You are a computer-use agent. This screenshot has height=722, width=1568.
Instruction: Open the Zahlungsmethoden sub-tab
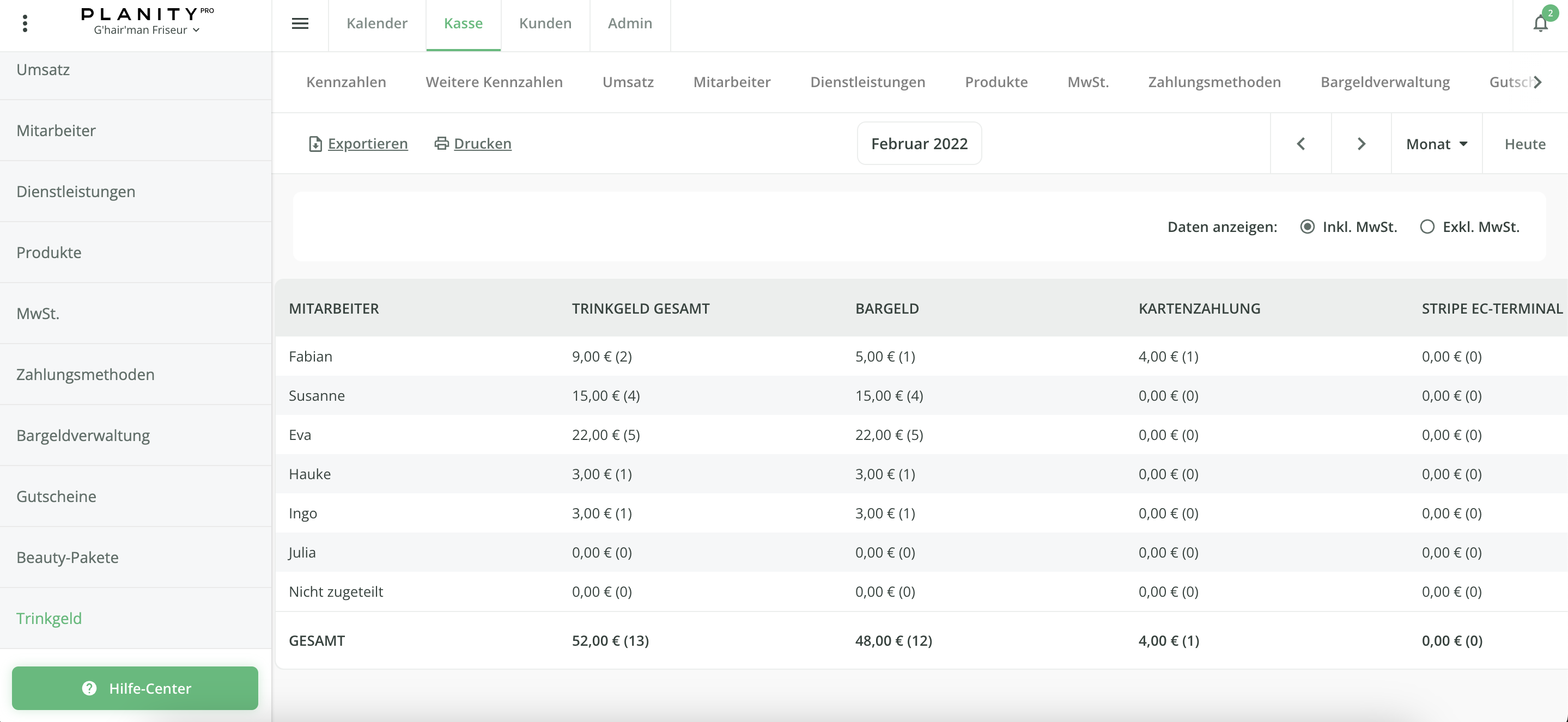[1214, 82]
